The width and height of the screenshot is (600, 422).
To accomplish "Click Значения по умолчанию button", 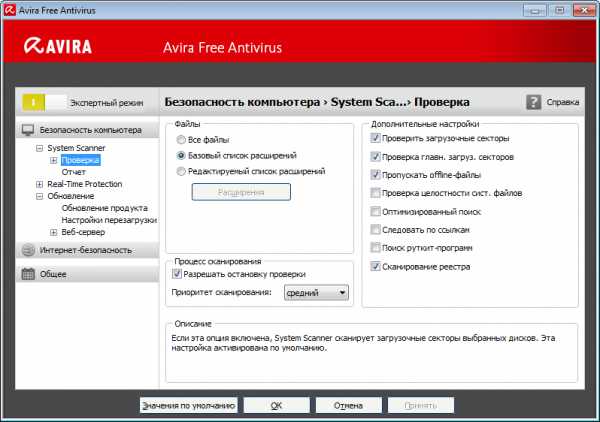I will (x=189, y=405).
